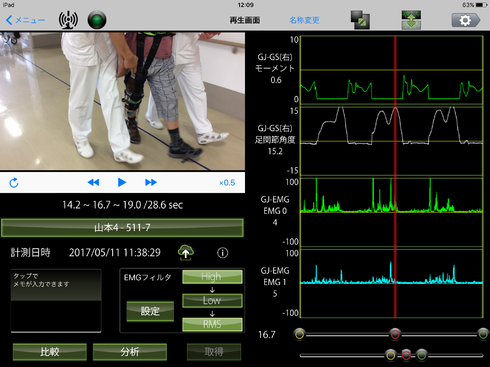The image size is (490, 367).
Task: Tap the GJ-EMG EMG 0 graph
Action: 392,212
